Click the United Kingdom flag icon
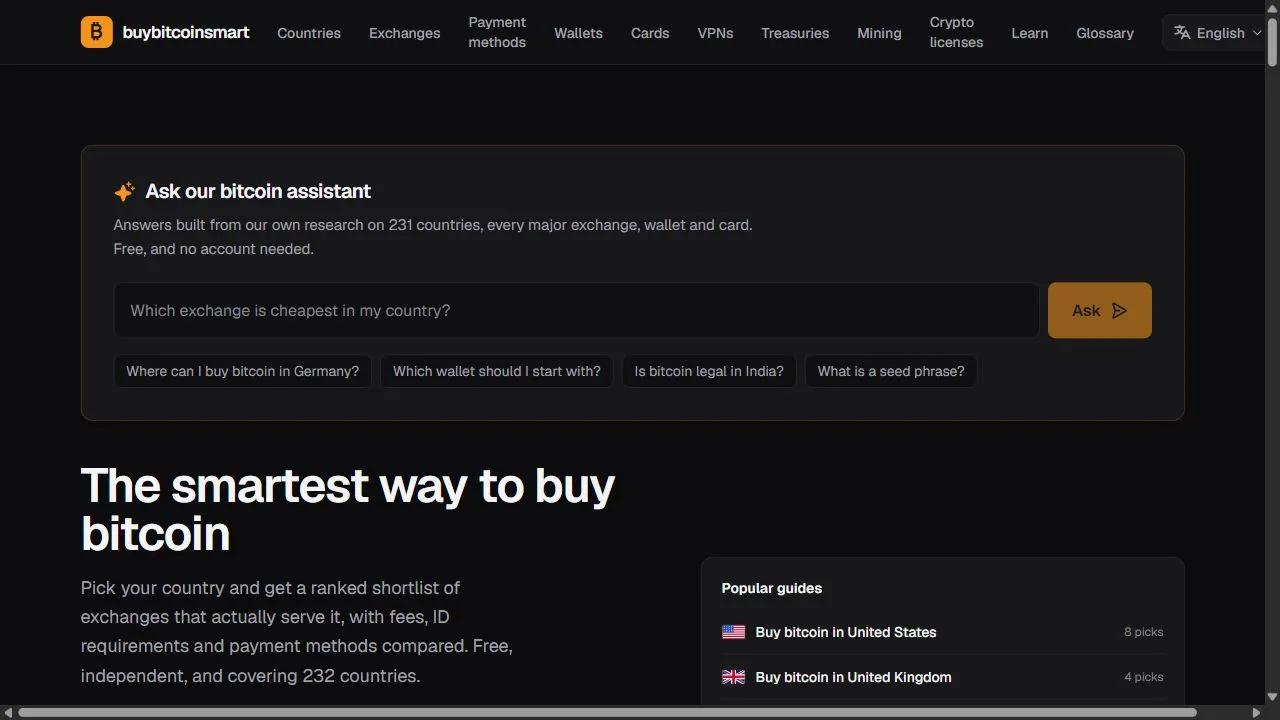This screenshot has width=1280, height=720. pyautogui.click(x=733, y=677)
